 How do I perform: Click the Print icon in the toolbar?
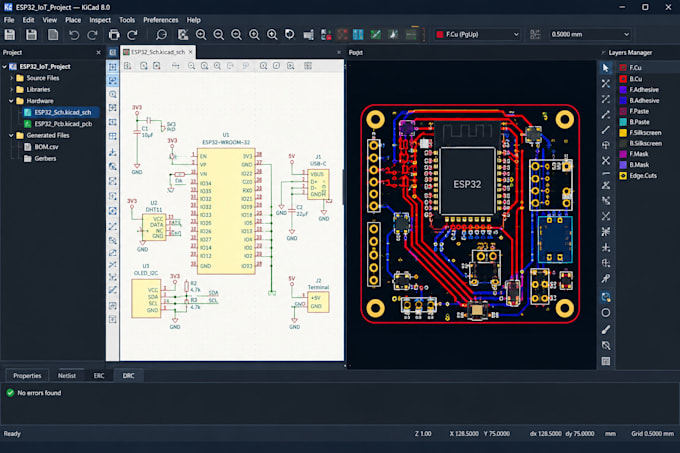(114, 34)
